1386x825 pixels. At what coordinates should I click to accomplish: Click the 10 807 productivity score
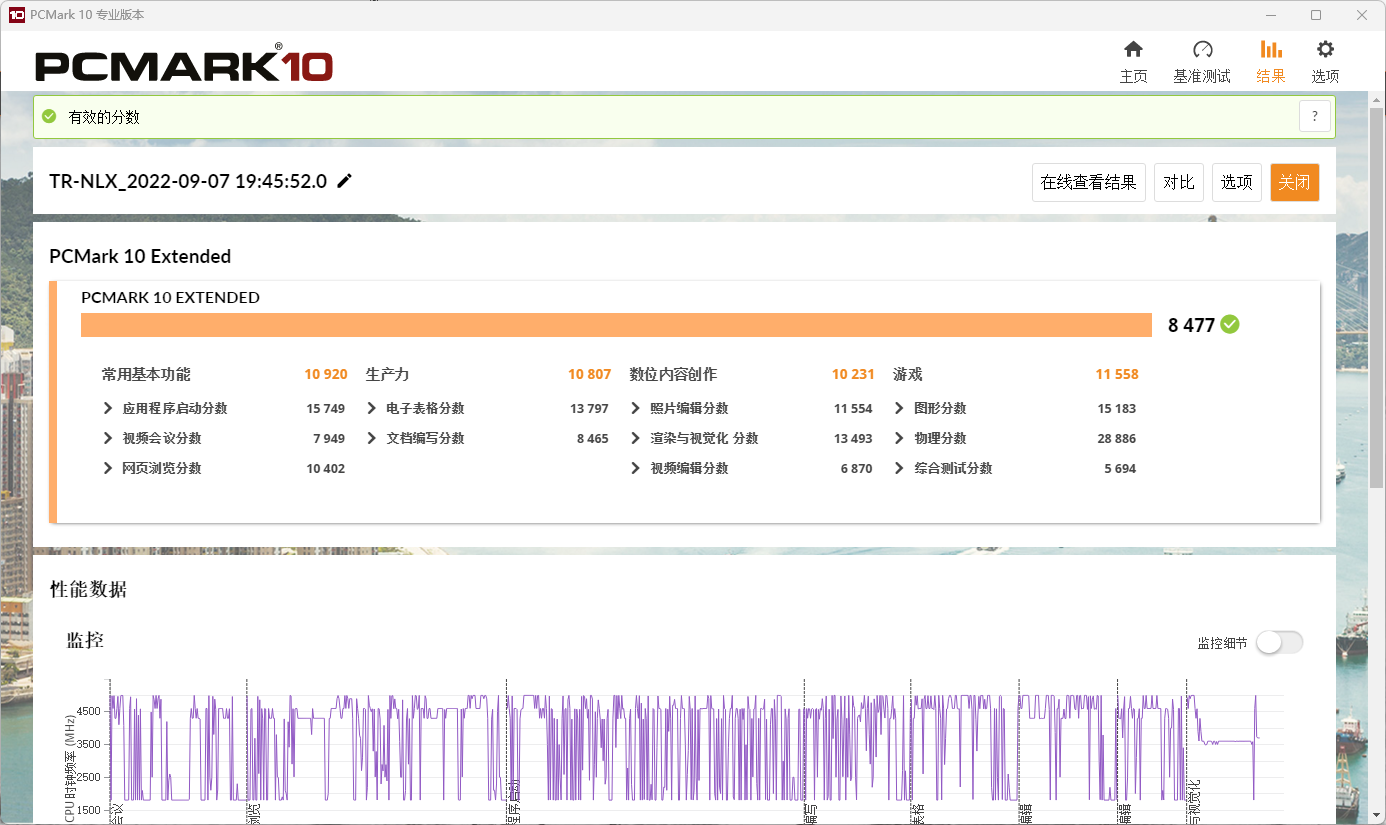click(590, 374)
